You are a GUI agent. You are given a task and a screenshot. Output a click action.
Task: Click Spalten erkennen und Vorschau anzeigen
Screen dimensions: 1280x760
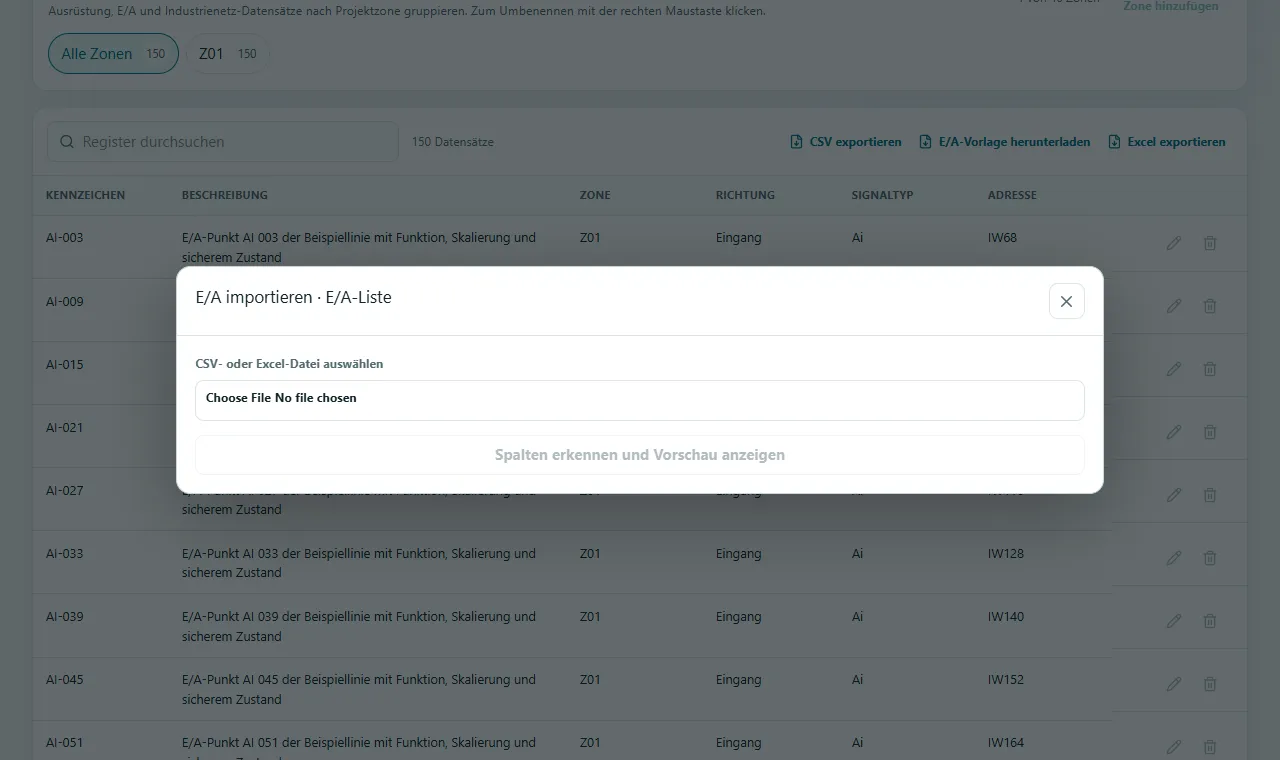[639, 455]
